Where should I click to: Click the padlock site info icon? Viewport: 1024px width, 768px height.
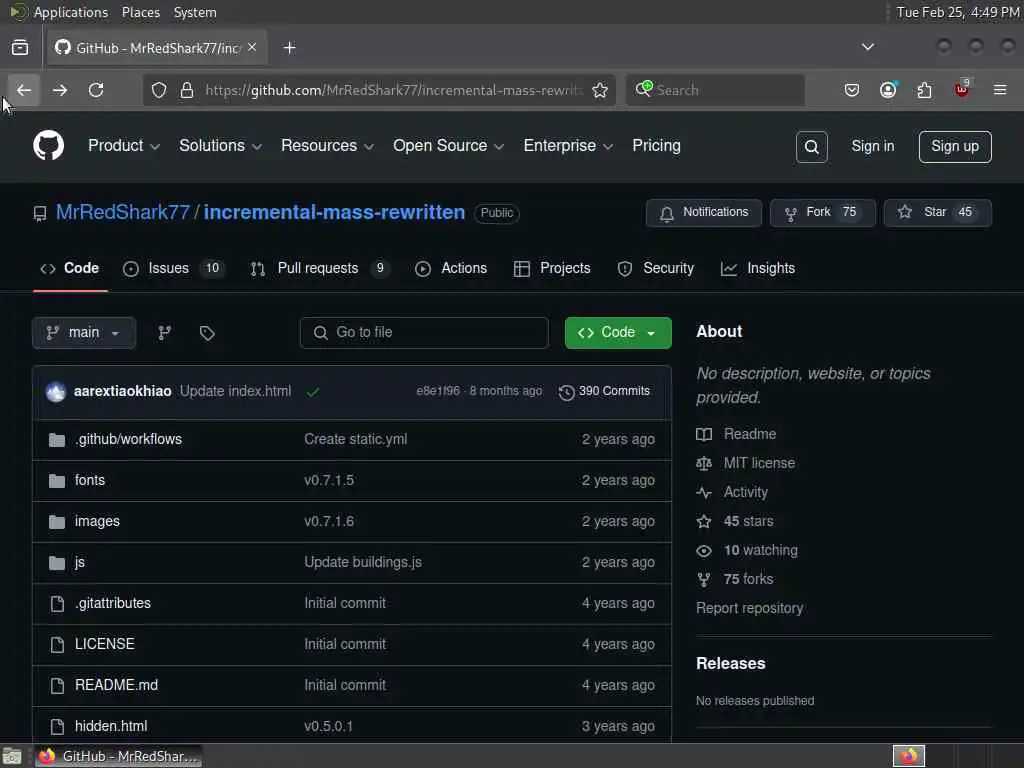pos(187,90)
